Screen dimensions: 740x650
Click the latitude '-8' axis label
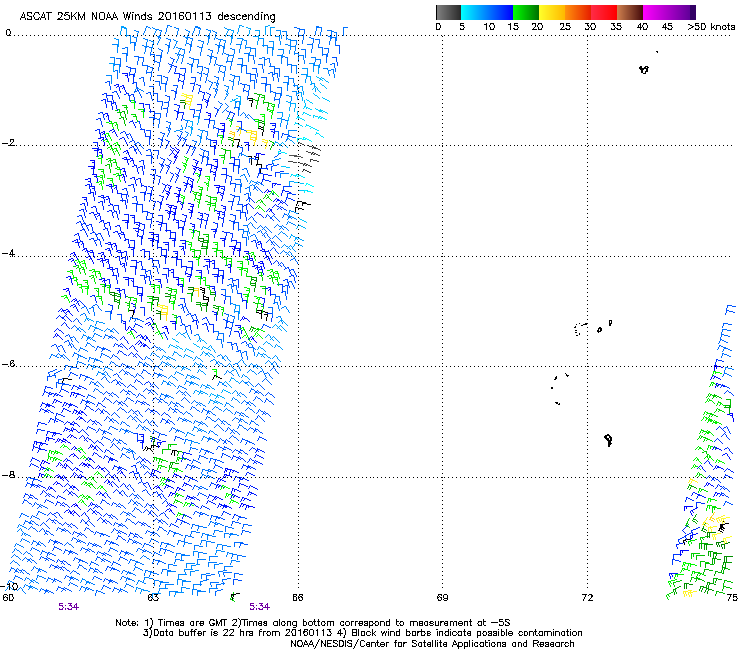coord(8,475)
